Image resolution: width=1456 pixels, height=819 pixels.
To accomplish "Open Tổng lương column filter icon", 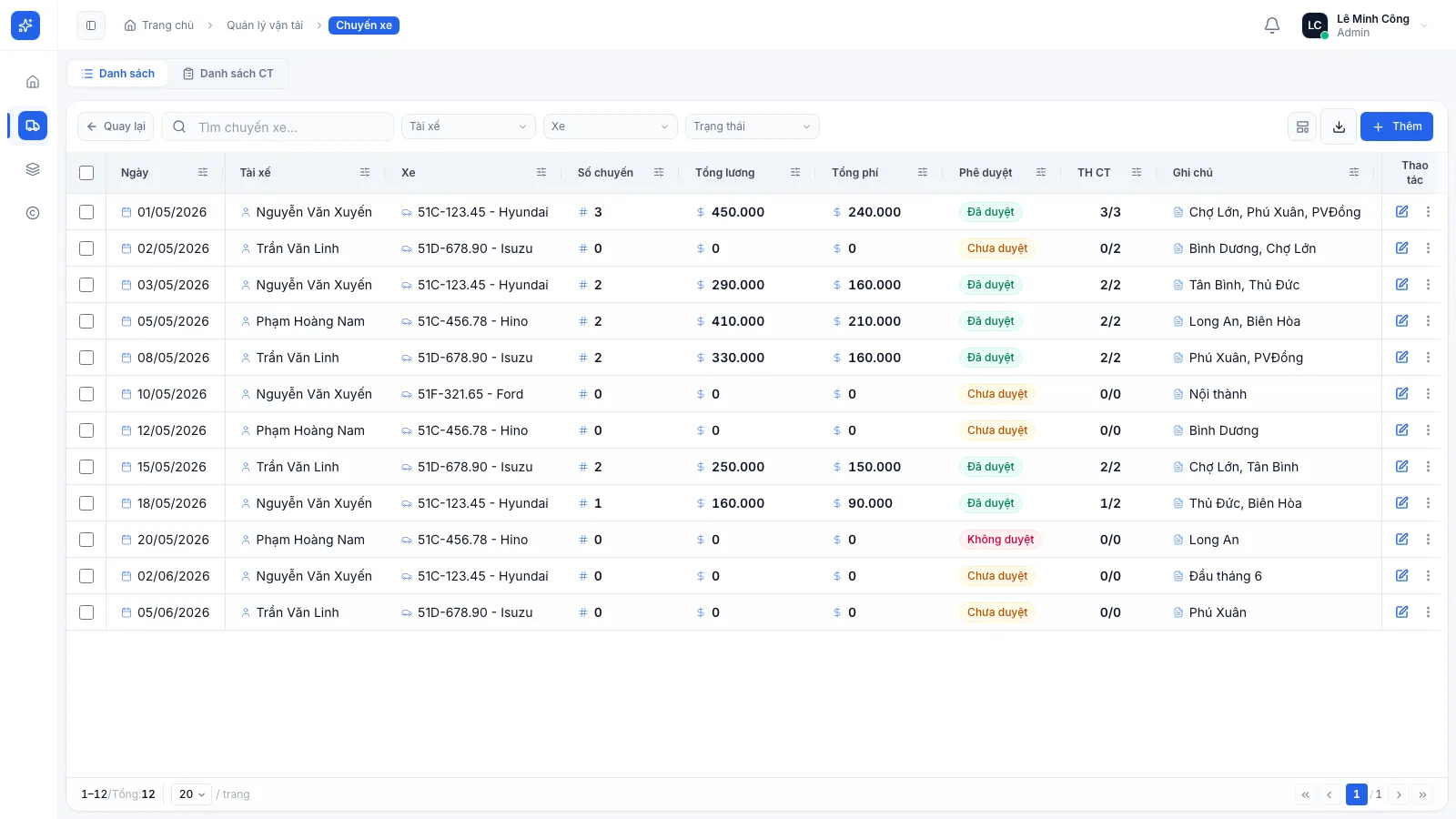I will pyautogui.click(x=795, y=172).
